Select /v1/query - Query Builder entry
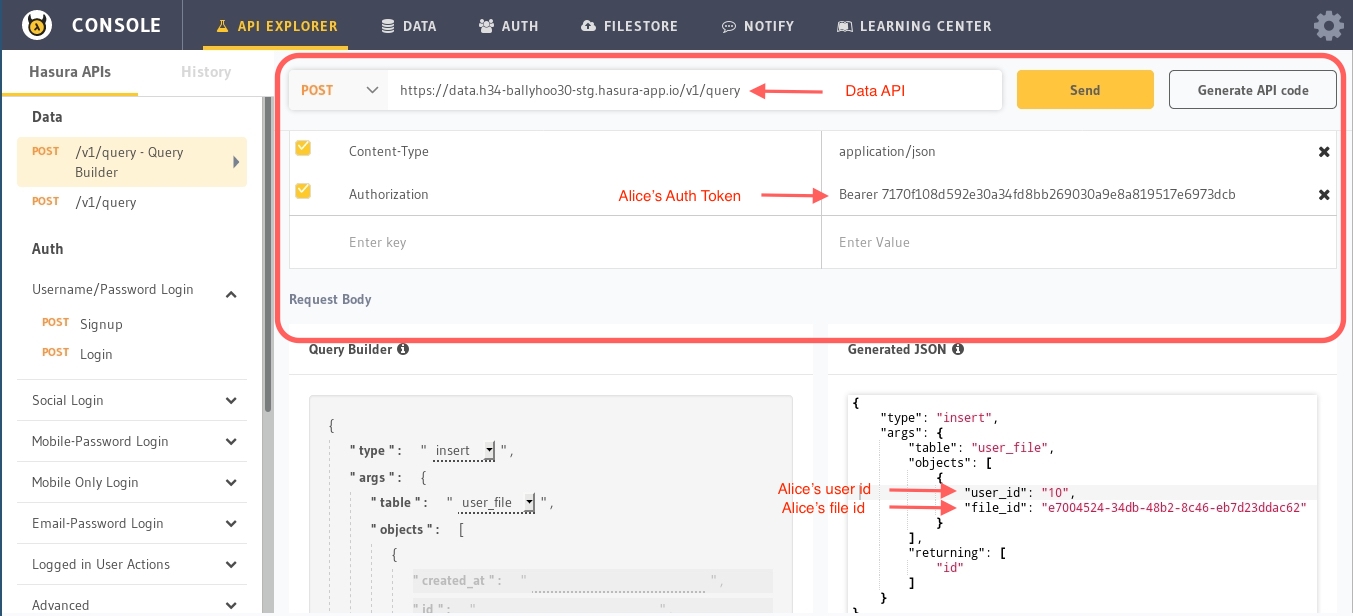The image size is (1353, 616). (x=132, y=162)
